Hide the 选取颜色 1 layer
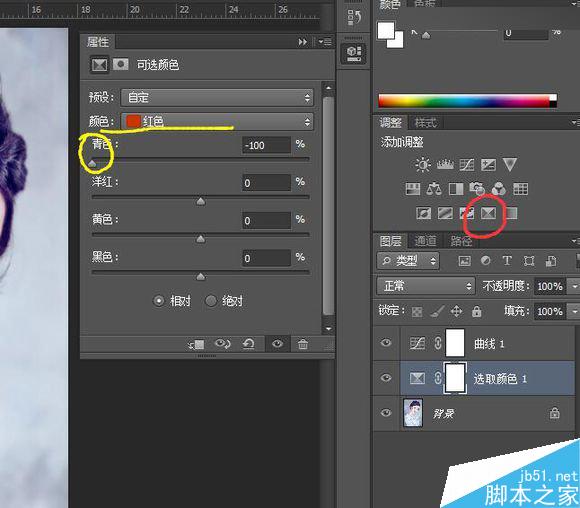This screenshot has height=508, width=580. pyautogui.click(x=386, y=378)
